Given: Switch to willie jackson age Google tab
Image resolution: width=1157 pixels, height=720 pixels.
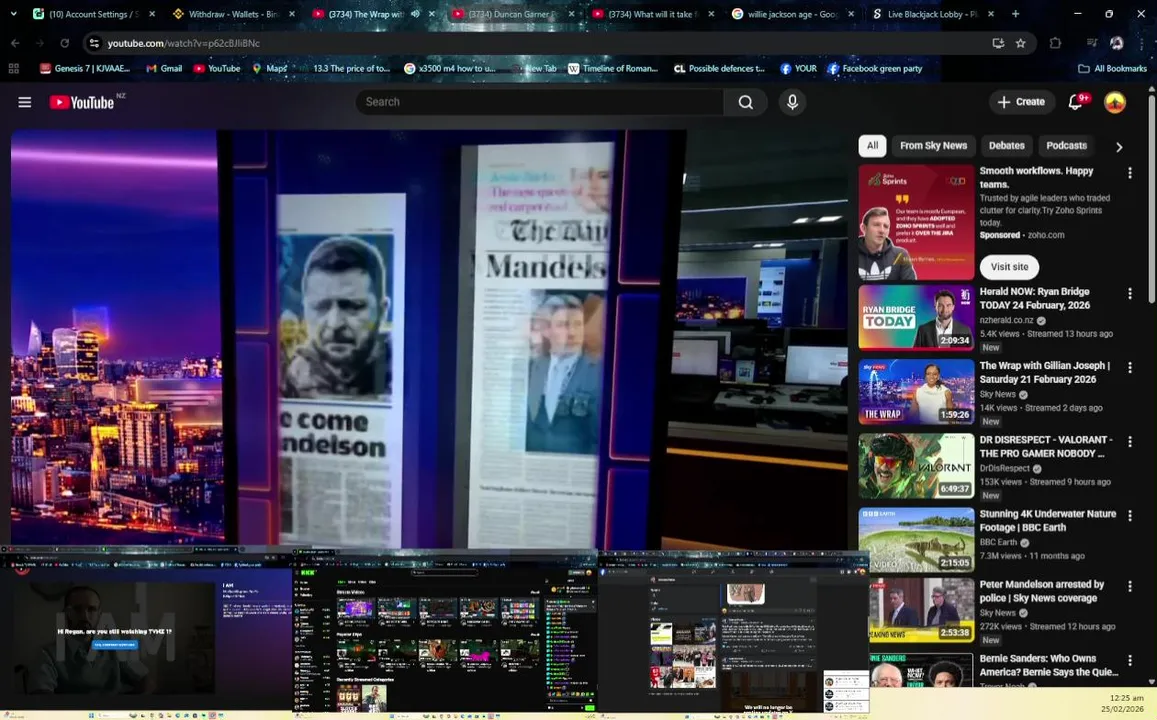Looking at the screenshot, I should click(x=790, y=14).
